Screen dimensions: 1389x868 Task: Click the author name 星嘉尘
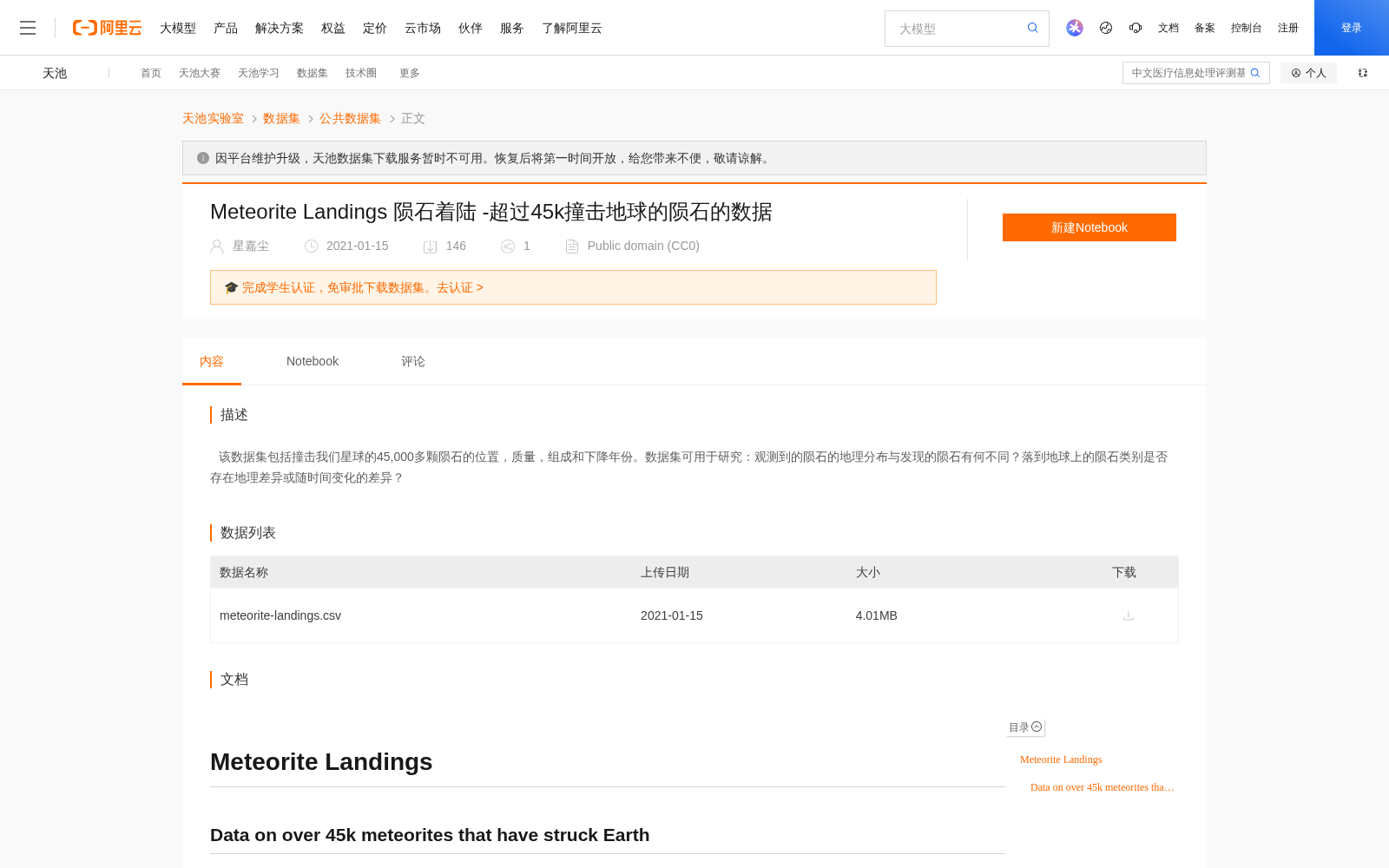tap(251, 247)
